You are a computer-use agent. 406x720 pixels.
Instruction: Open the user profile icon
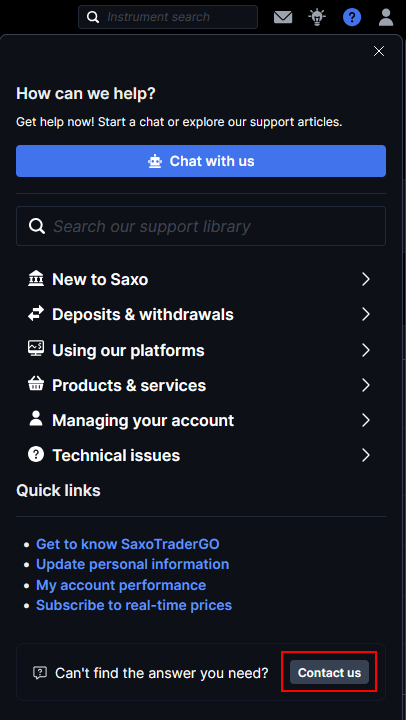click(386, 17)
